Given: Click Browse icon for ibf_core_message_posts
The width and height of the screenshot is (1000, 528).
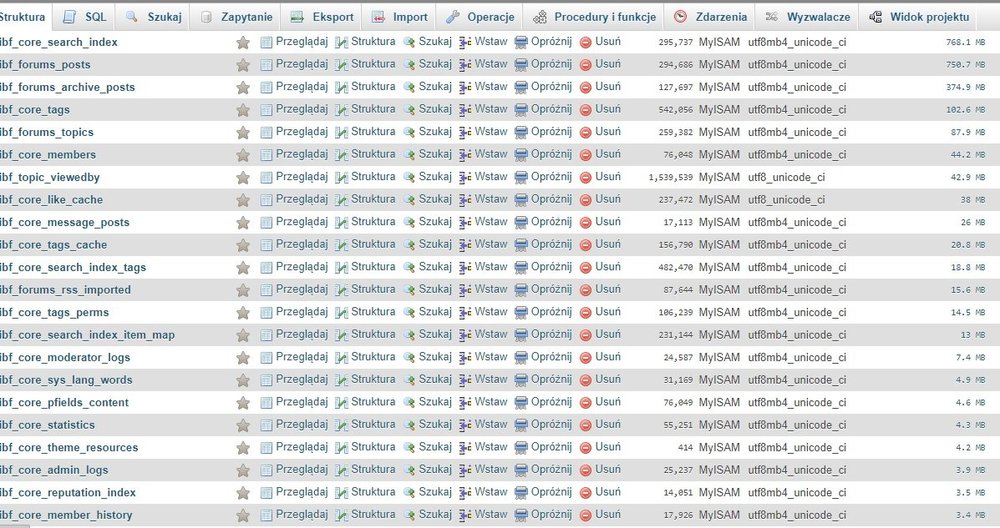Looking at the screenshot, I should click(x=266, y=222).
